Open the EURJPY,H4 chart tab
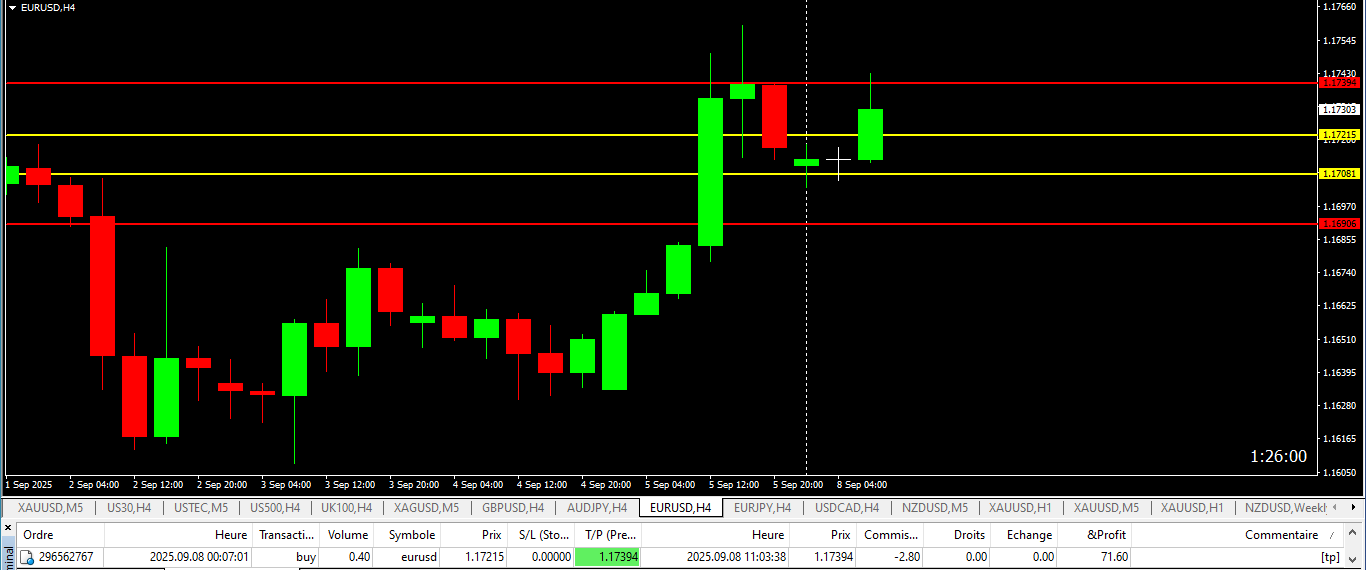 point(762,508)
